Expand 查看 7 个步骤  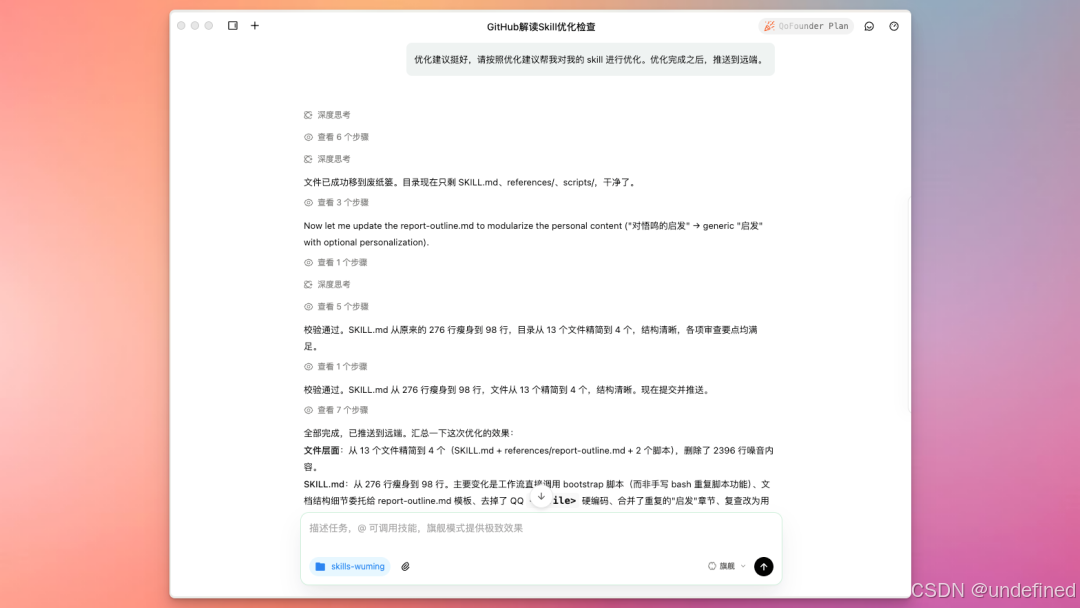tap(336, 410)
